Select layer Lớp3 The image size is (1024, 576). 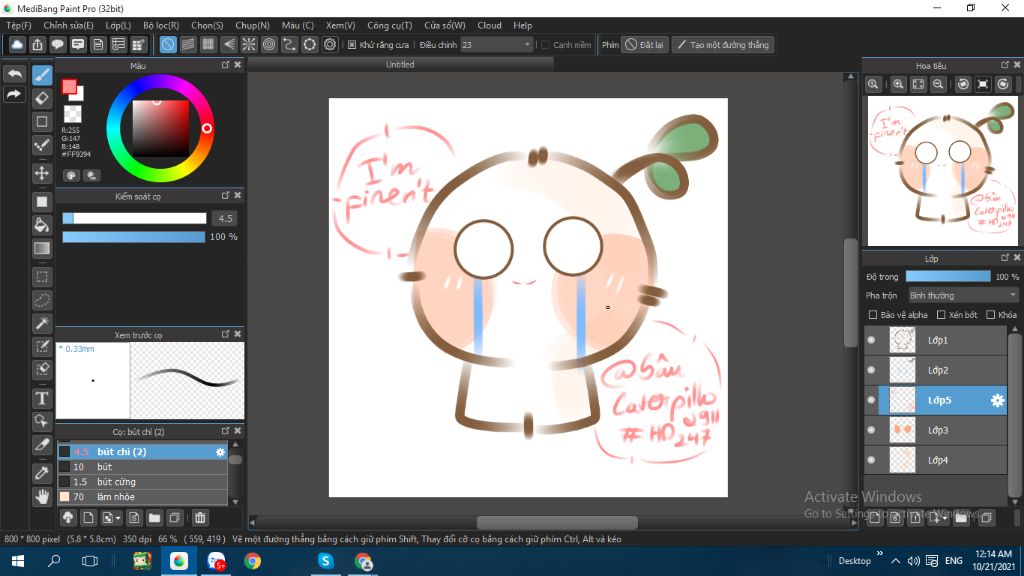click(x=938, y=430)
